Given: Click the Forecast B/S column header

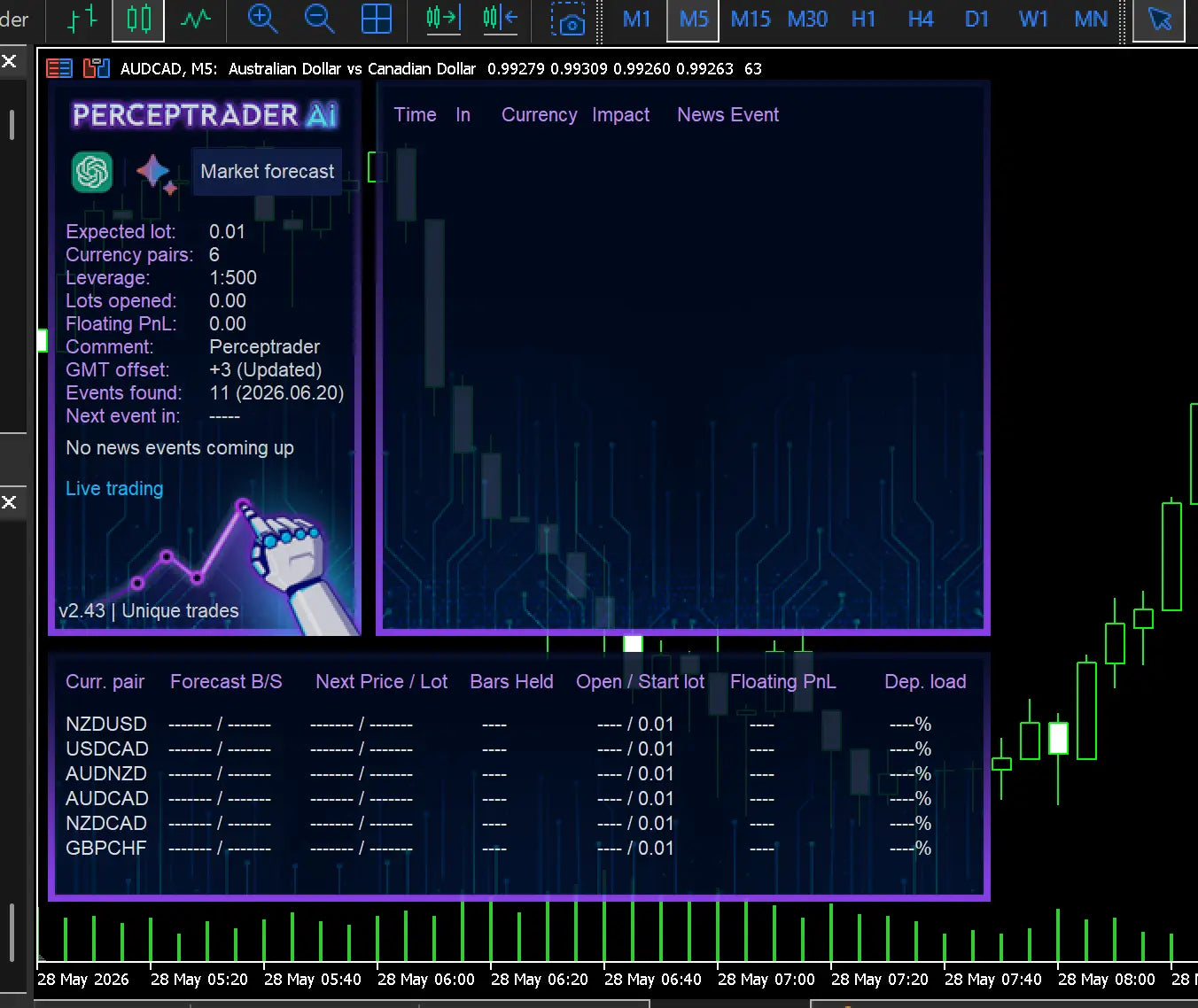Looking at the screenshot, I should 226,681.
